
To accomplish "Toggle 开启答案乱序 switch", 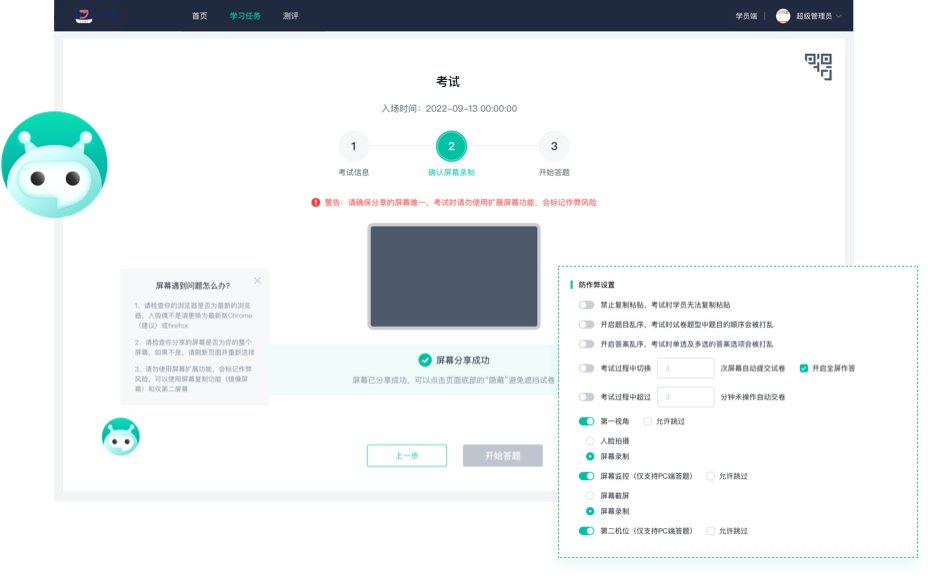I will point(587,344).
